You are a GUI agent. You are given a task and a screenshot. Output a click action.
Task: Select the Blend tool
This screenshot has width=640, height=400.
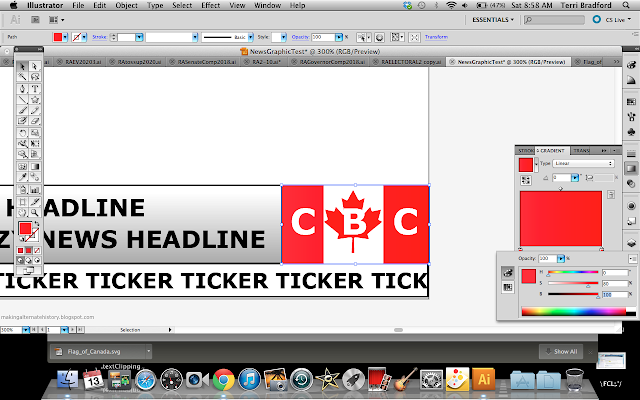coord(35,177)
